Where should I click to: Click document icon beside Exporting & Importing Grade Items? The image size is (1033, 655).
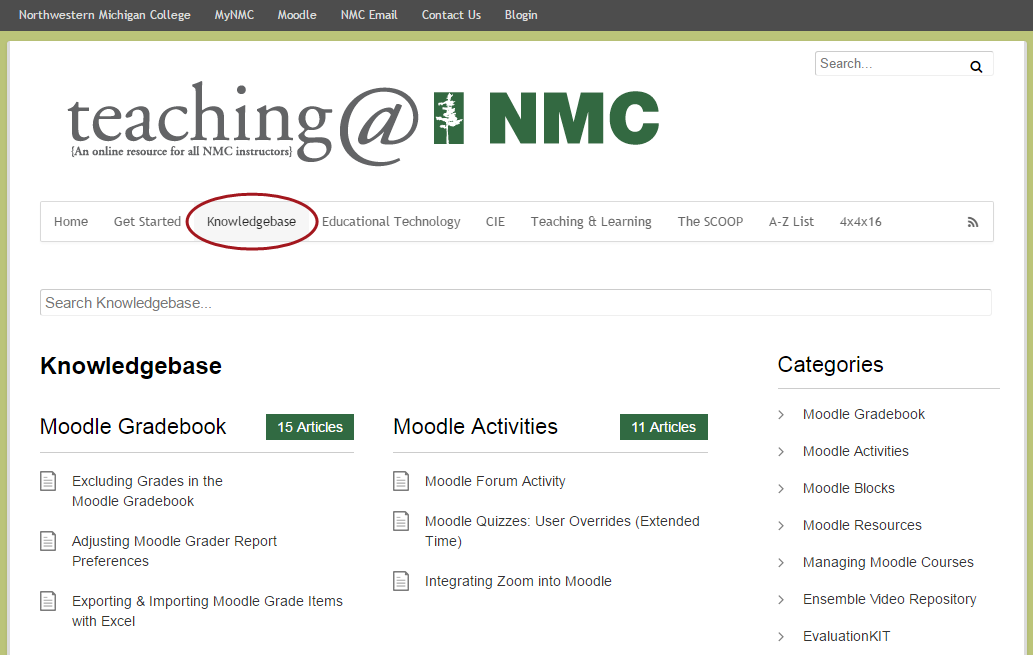coord(48,601)
